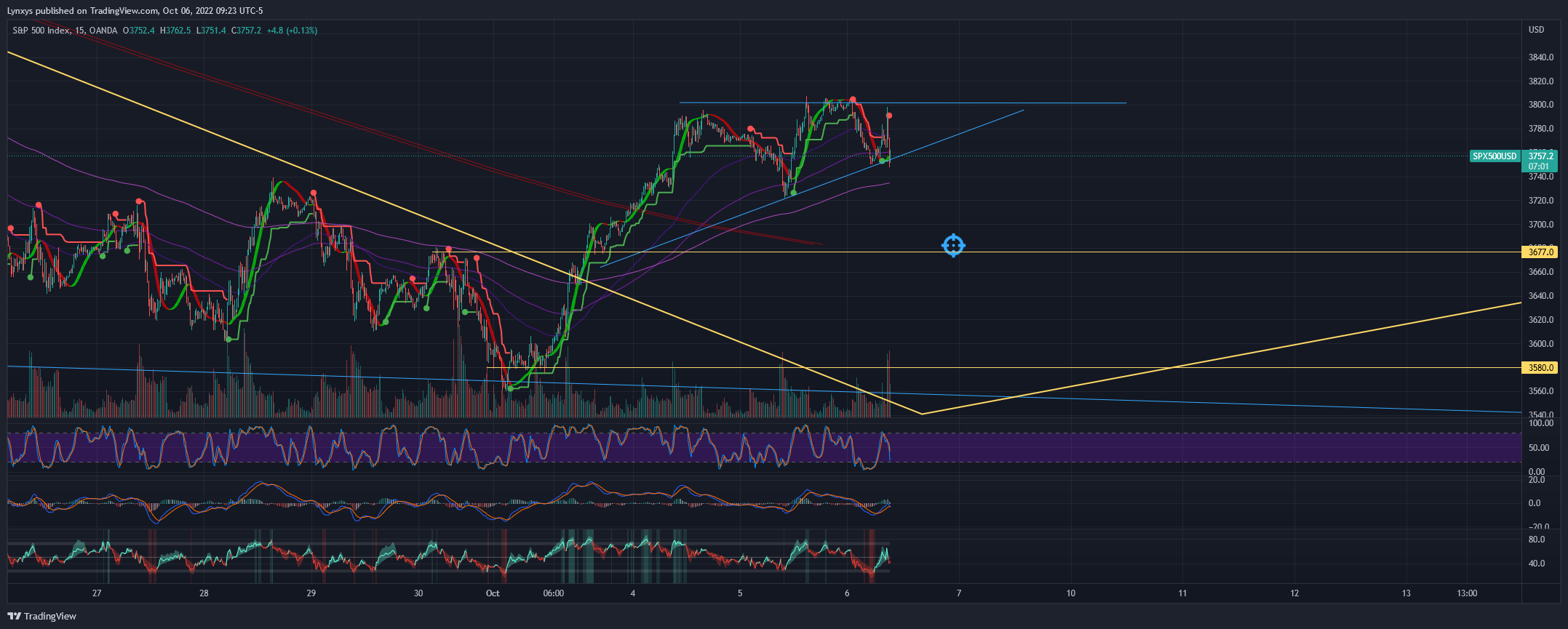Click the Oct label on time axis
The height and width of the screenshot is (629, 1568).
click(x=493, y=593)
